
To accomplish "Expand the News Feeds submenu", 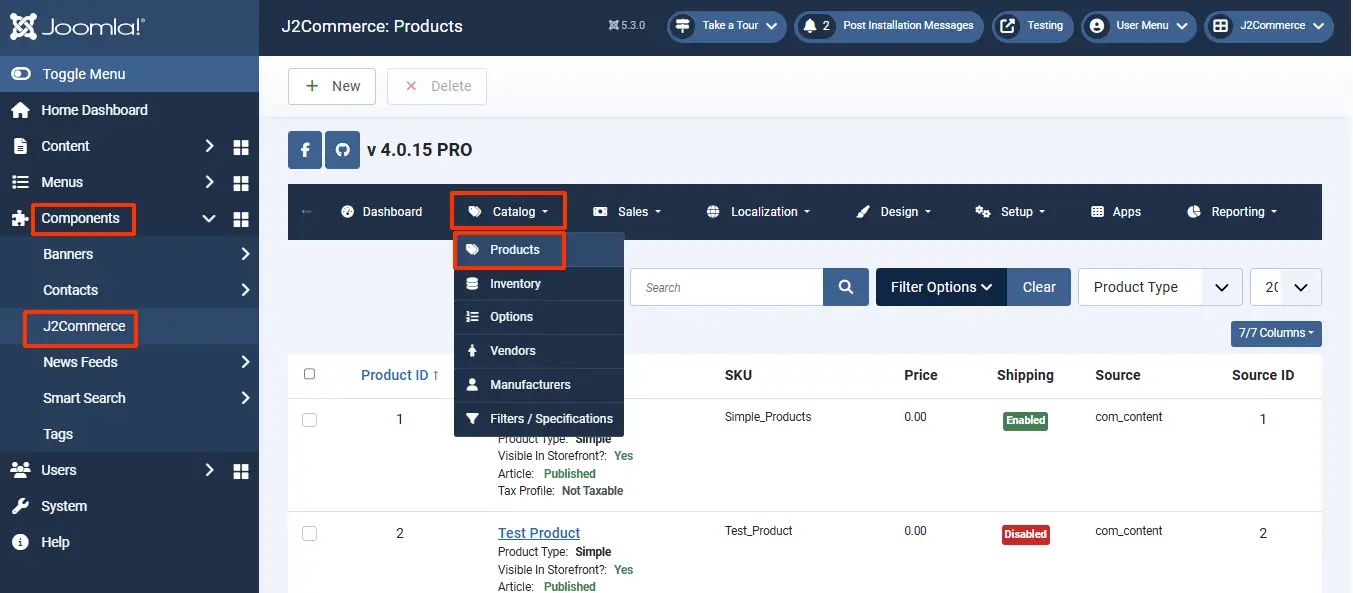I will tap(245, 362).
